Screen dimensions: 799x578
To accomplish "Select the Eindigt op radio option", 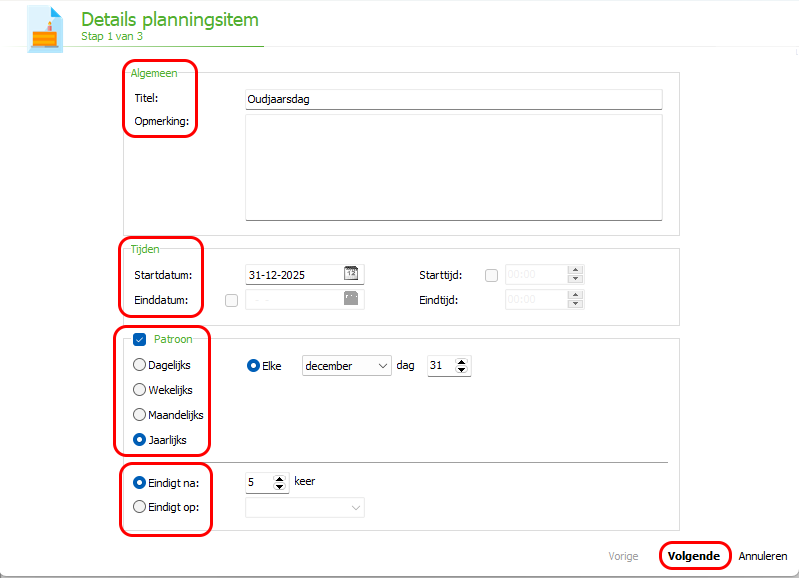I will click(x=139, y=507).
